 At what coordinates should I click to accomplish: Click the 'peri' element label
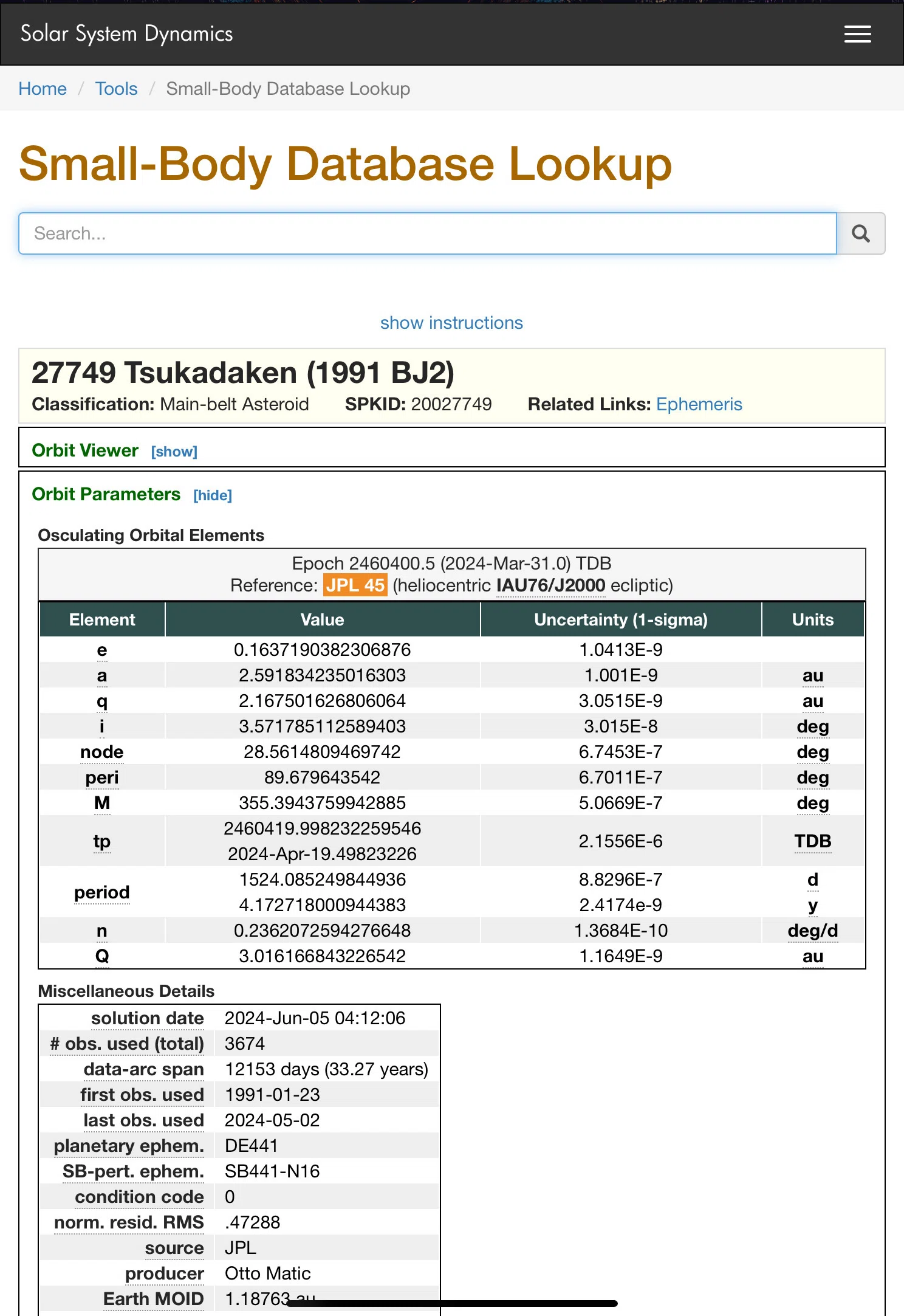(x=102, y=777)
